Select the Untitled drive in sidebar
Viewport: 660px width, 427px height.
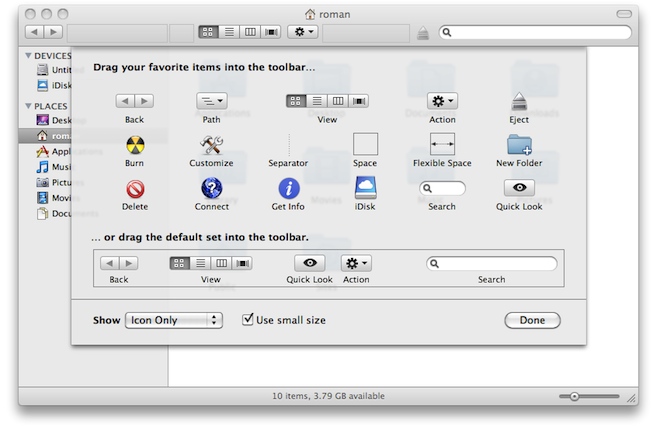[x=54, y=70]
